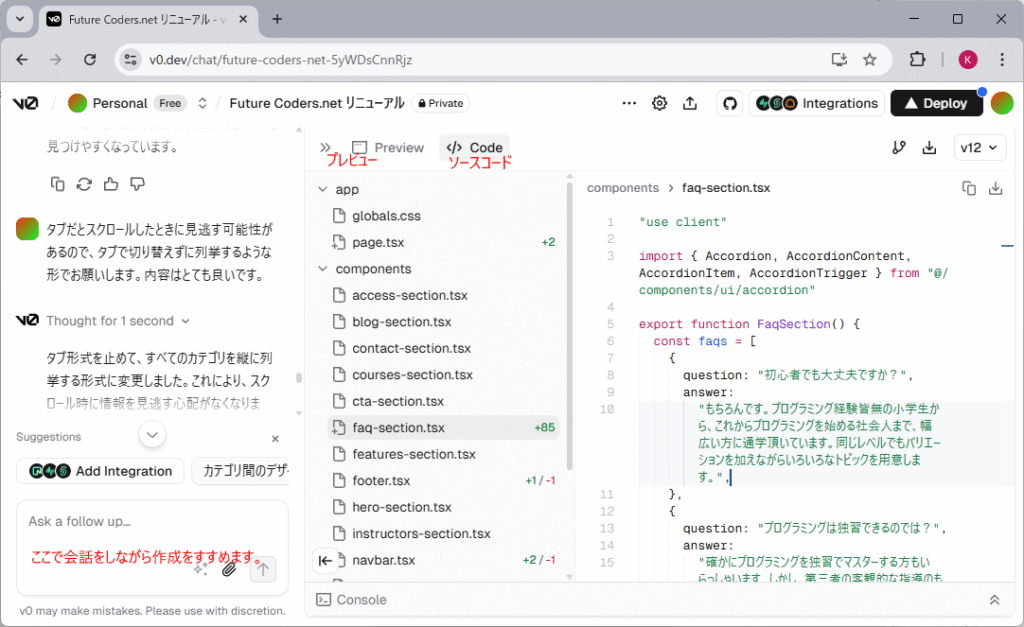The image size is (1024, 627).
Task: Open globals.css file
Action: (x=386, y=216)
